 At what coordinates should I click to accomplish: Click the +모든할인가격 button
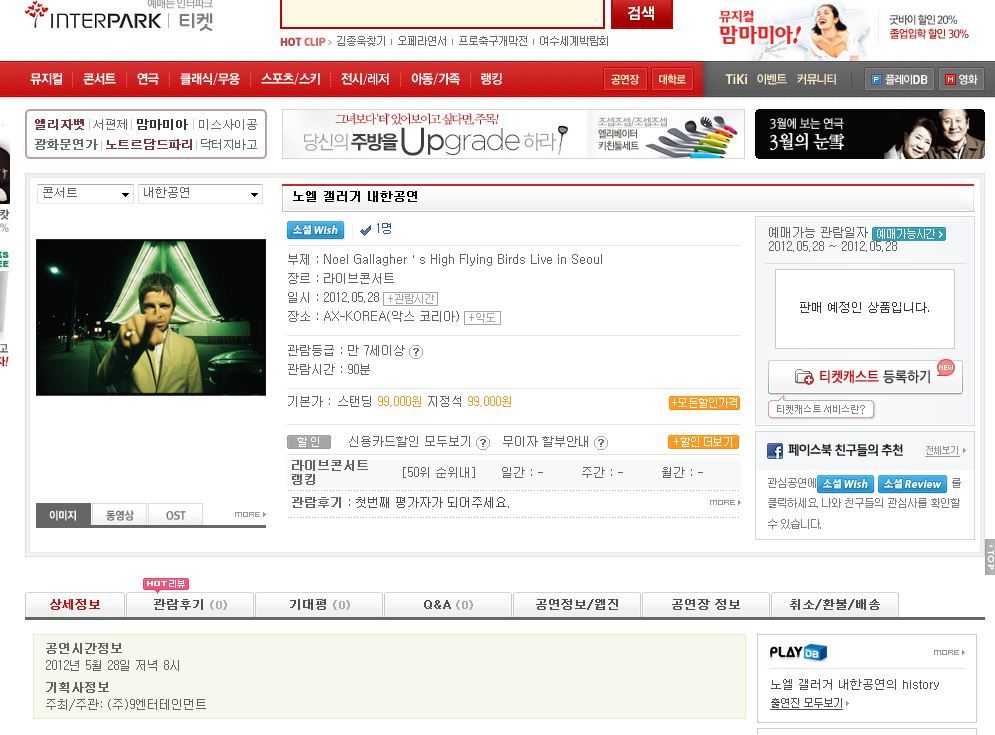[x=704, y=403]
